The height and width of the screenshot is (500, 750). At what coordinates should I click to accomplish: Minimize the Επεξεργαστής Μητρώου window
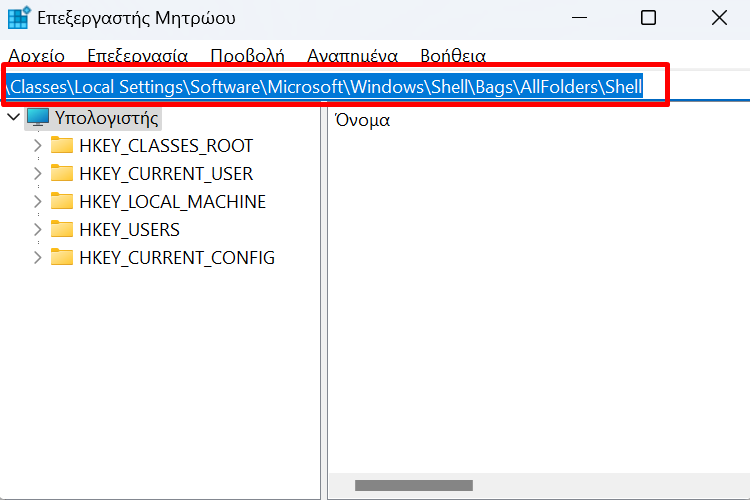(x=579, y=18)
